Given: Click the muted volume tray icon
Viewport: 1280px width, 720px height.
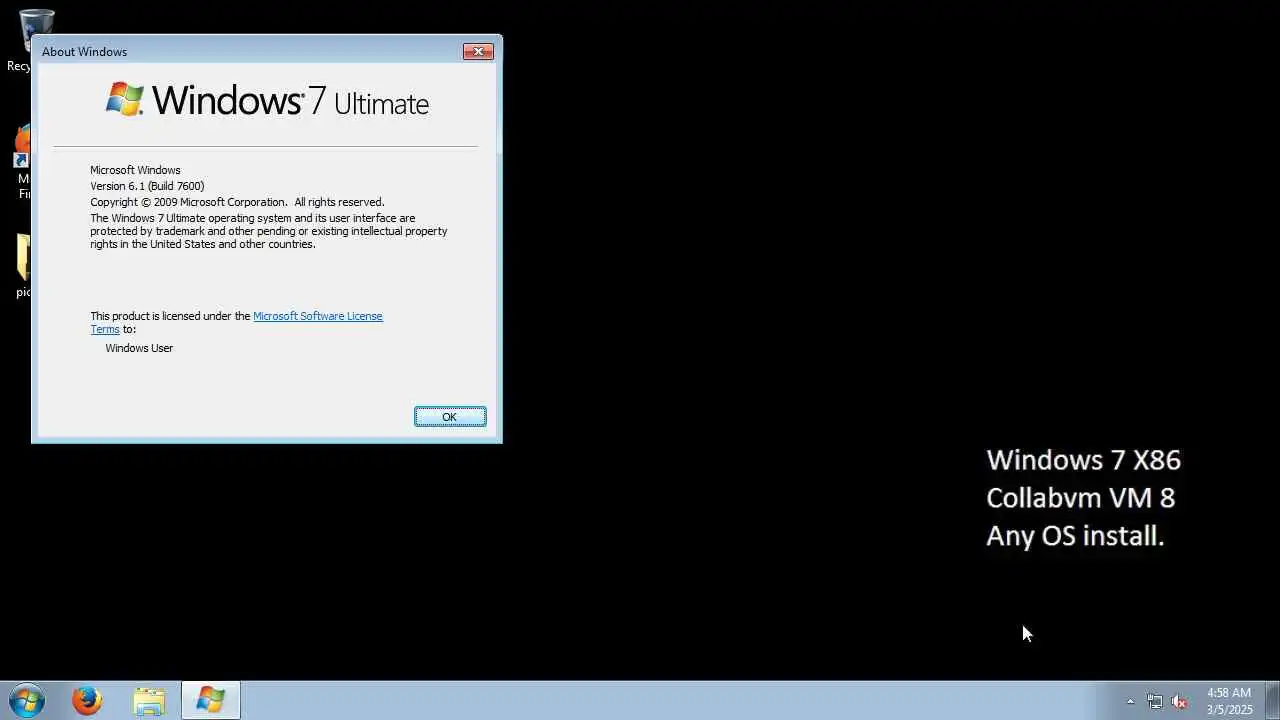Looking at the screenshot, I should pos(1179,702).
